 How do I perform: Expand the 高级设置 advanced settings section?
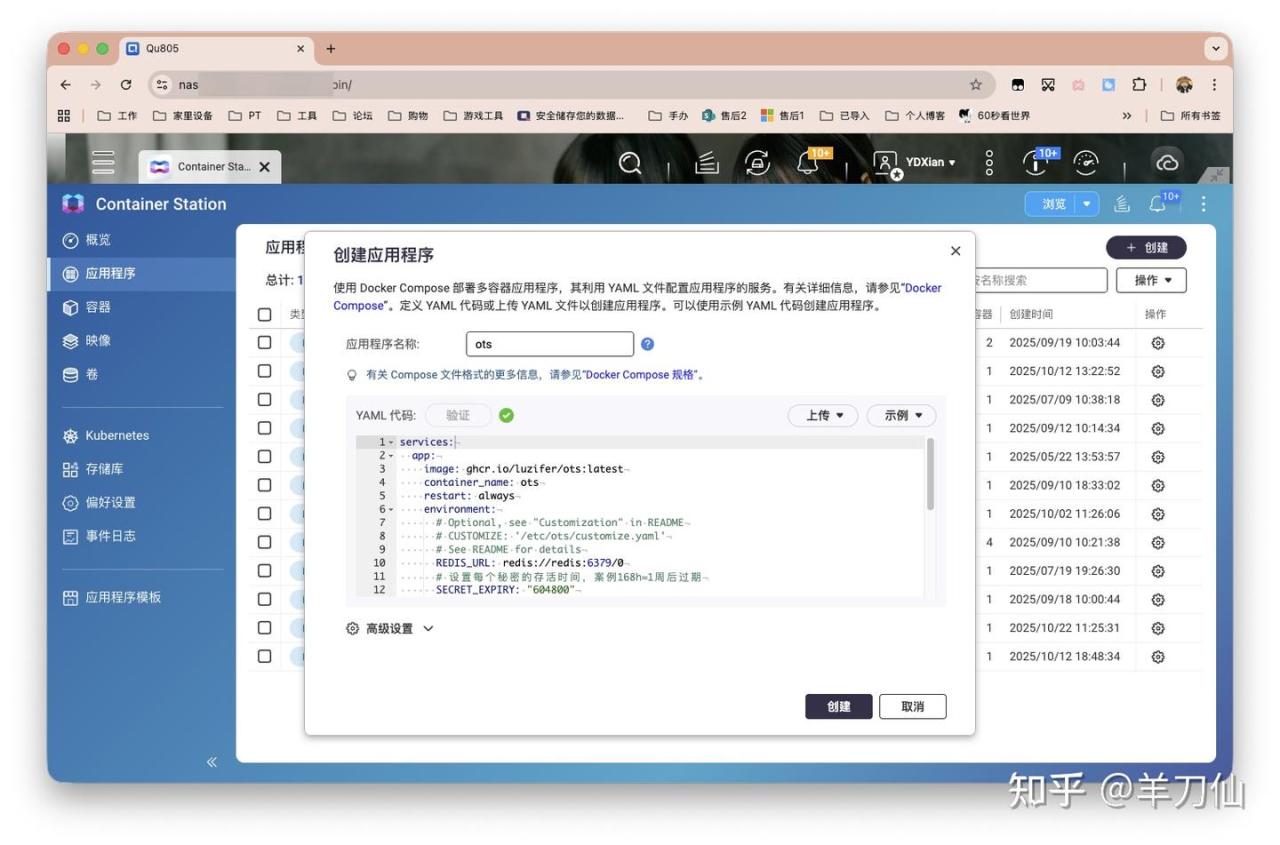coord(390,629)
